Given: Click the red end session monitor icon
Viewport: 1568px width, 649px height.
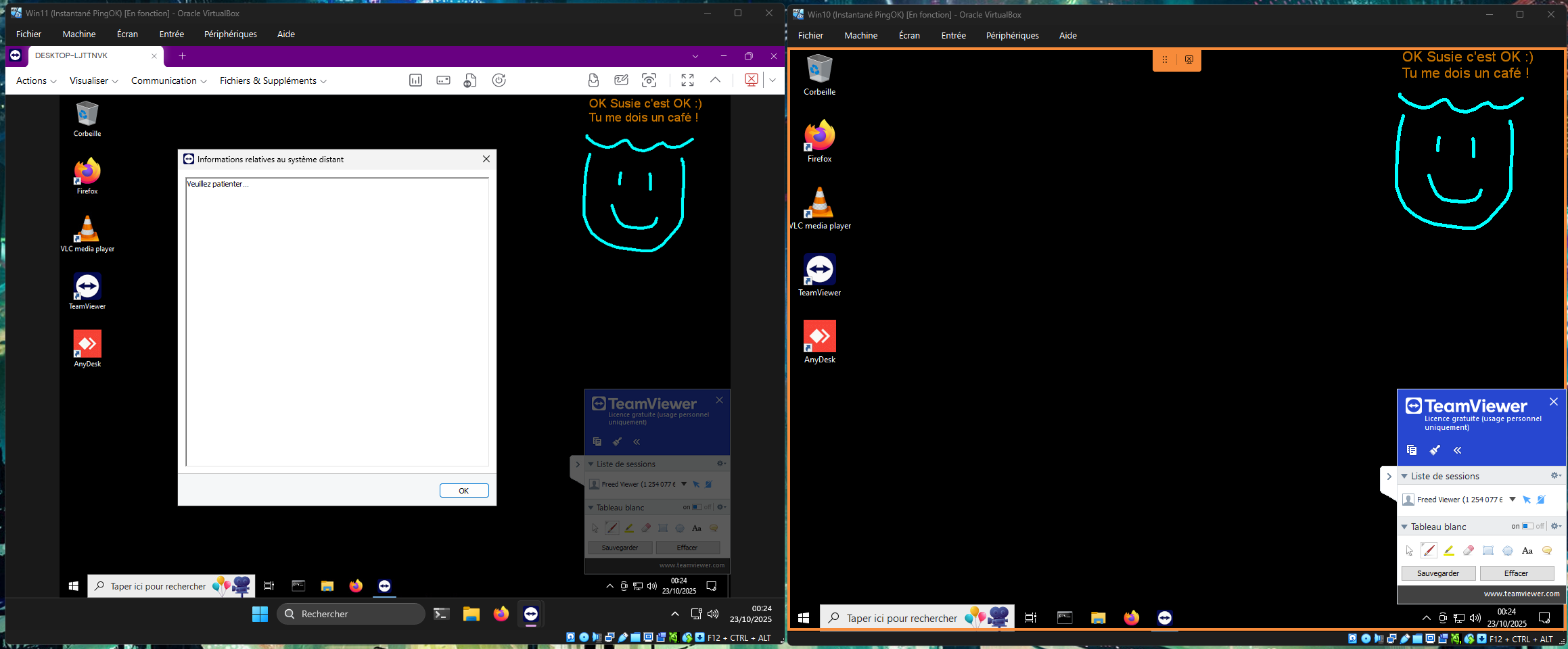Looking at the screenshot, I should point(751,80).
